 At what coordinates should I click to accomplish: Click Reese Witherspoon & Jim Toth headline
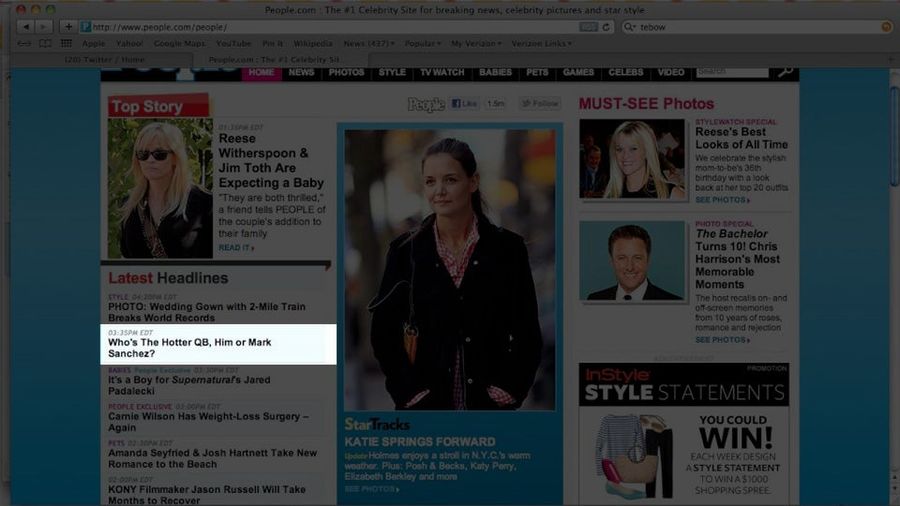[271, 161]
